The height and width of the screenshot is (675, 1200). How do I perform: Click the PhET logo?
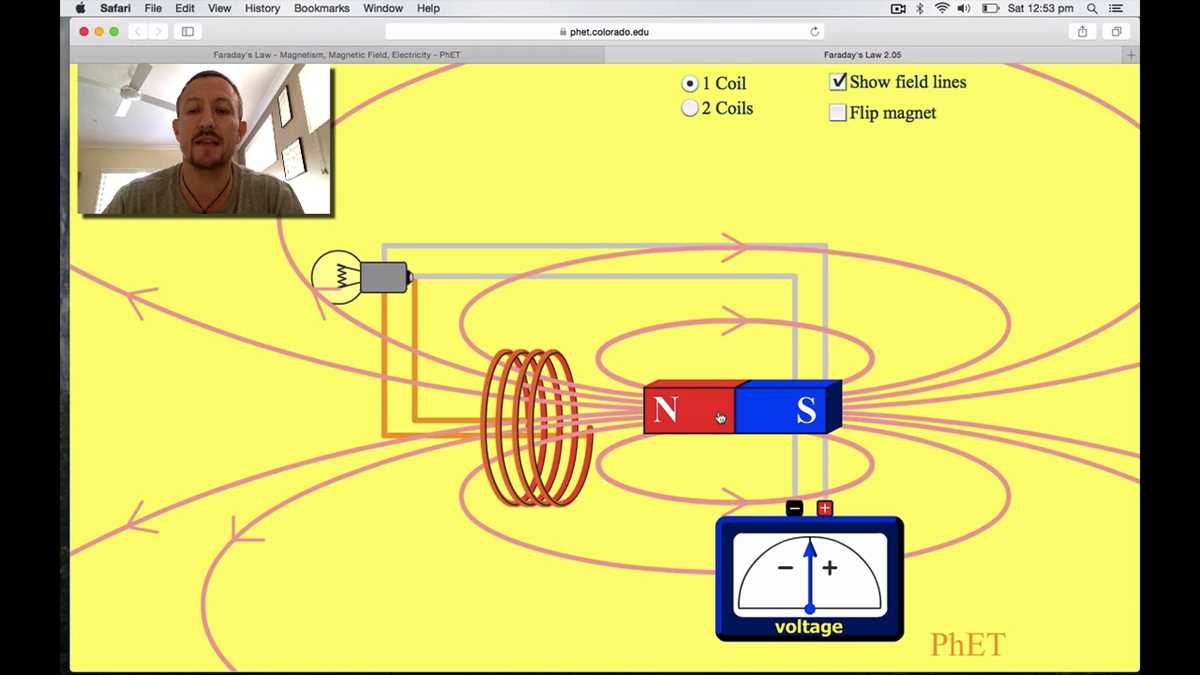pos(967,645)
